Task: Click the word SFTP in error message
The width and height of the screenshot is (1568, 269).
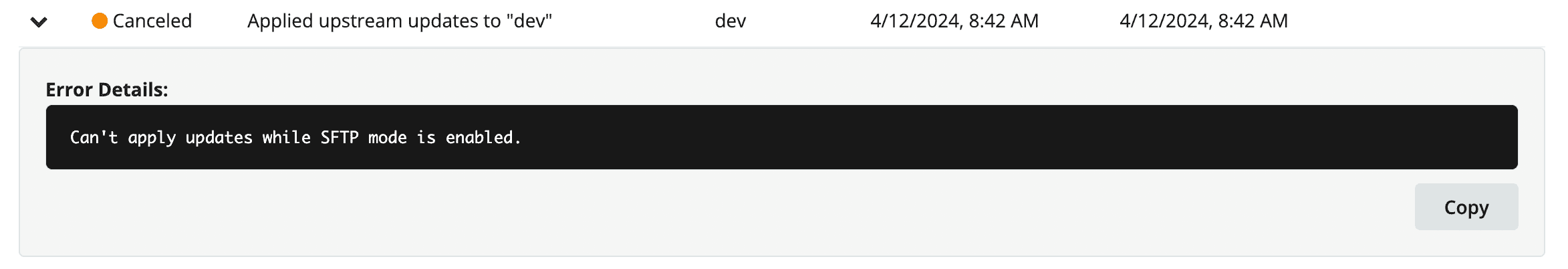Action: click(340, 137)
